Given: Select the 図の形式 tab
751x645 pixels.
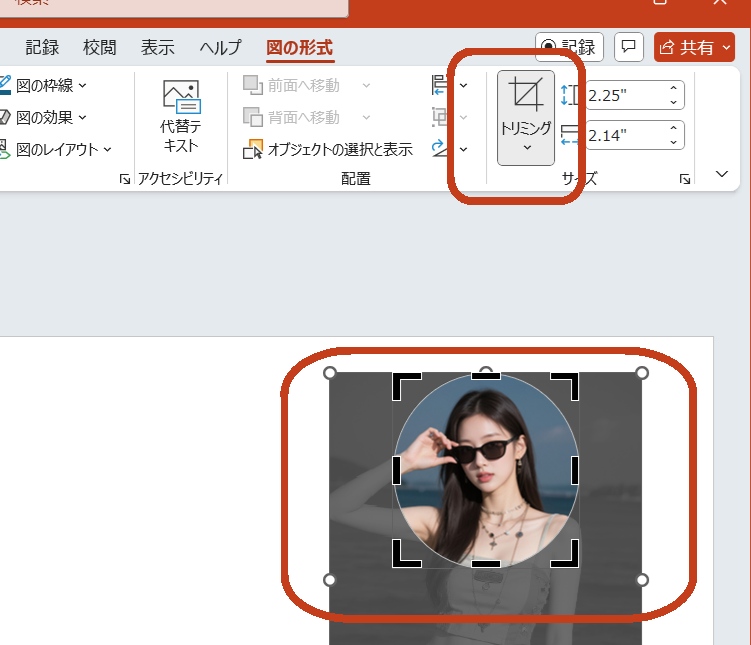Looking at the screenshot, I should (x=300, y=47).
